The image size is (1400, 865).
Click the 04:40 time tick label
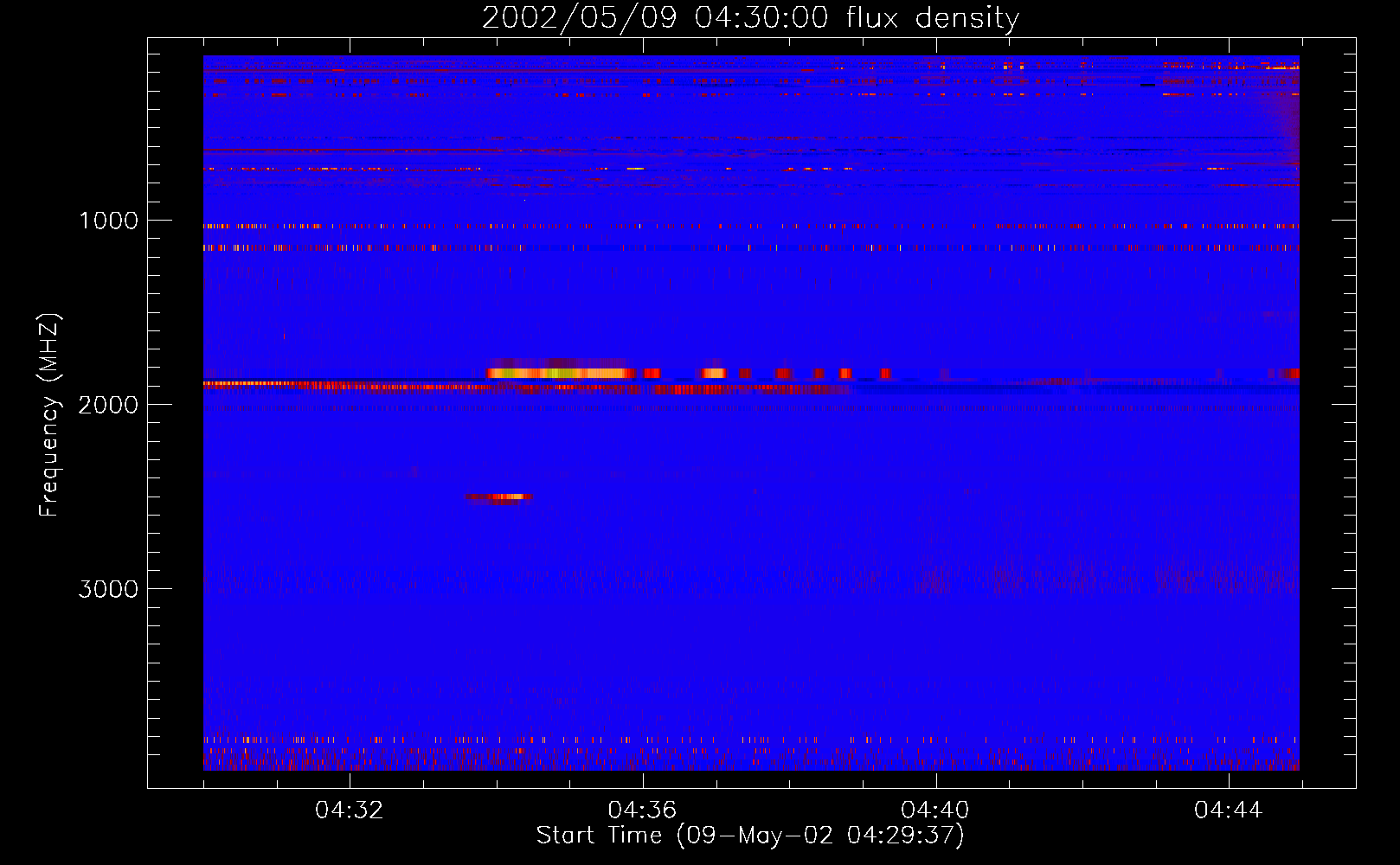pyautogui.click(x=935, y=811)
